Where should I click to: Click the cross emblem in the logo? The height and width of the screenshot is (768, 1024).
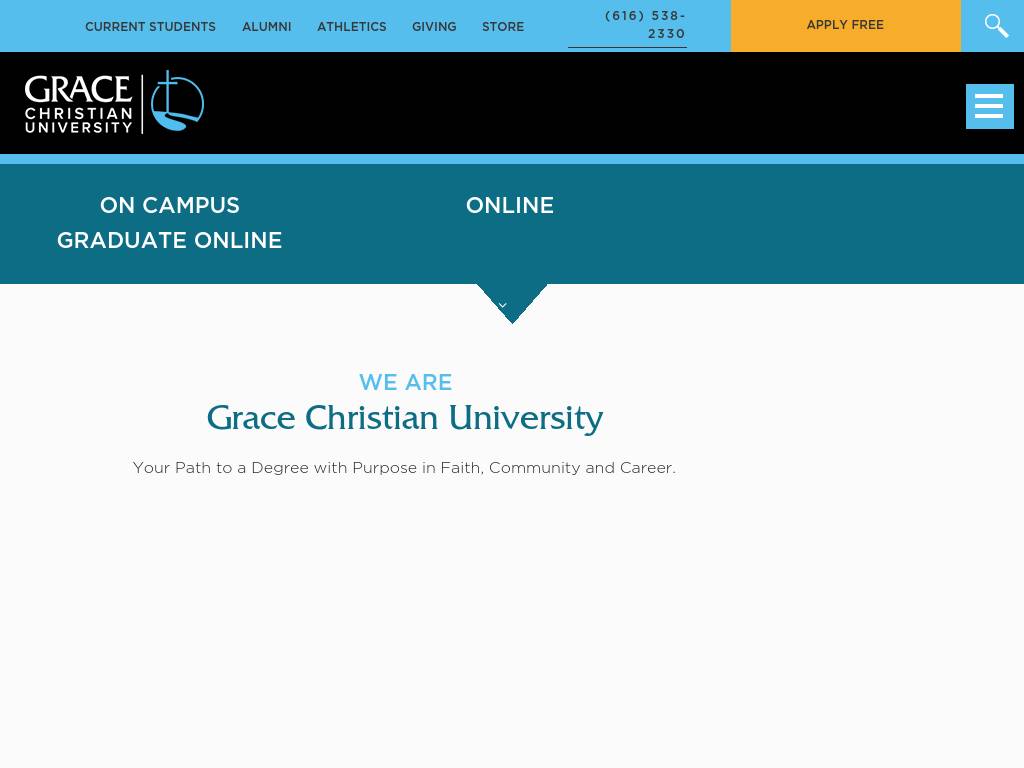coord(177,102)
